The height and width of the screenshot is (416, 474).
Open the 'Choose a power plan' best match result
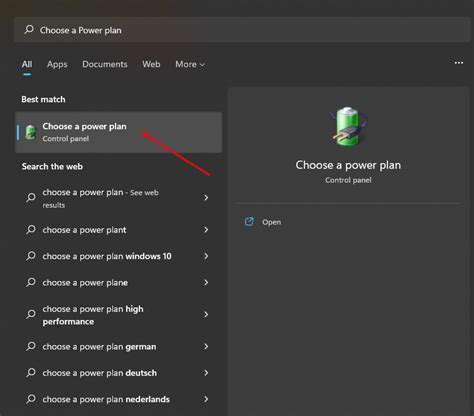click(x=118, y=132)
